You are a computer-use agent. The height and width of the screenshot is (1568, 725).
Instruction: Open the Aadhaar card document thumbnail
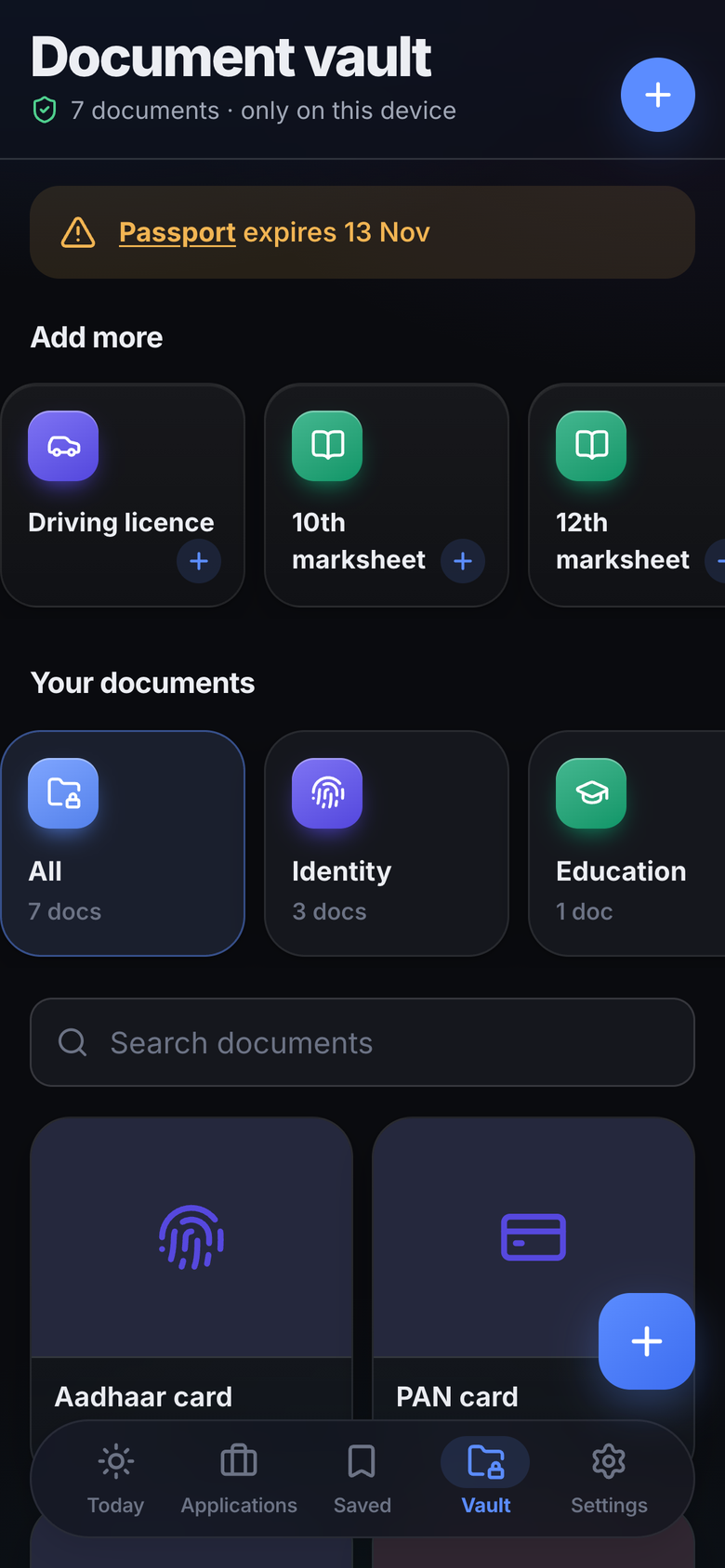tap(191, 1237)
